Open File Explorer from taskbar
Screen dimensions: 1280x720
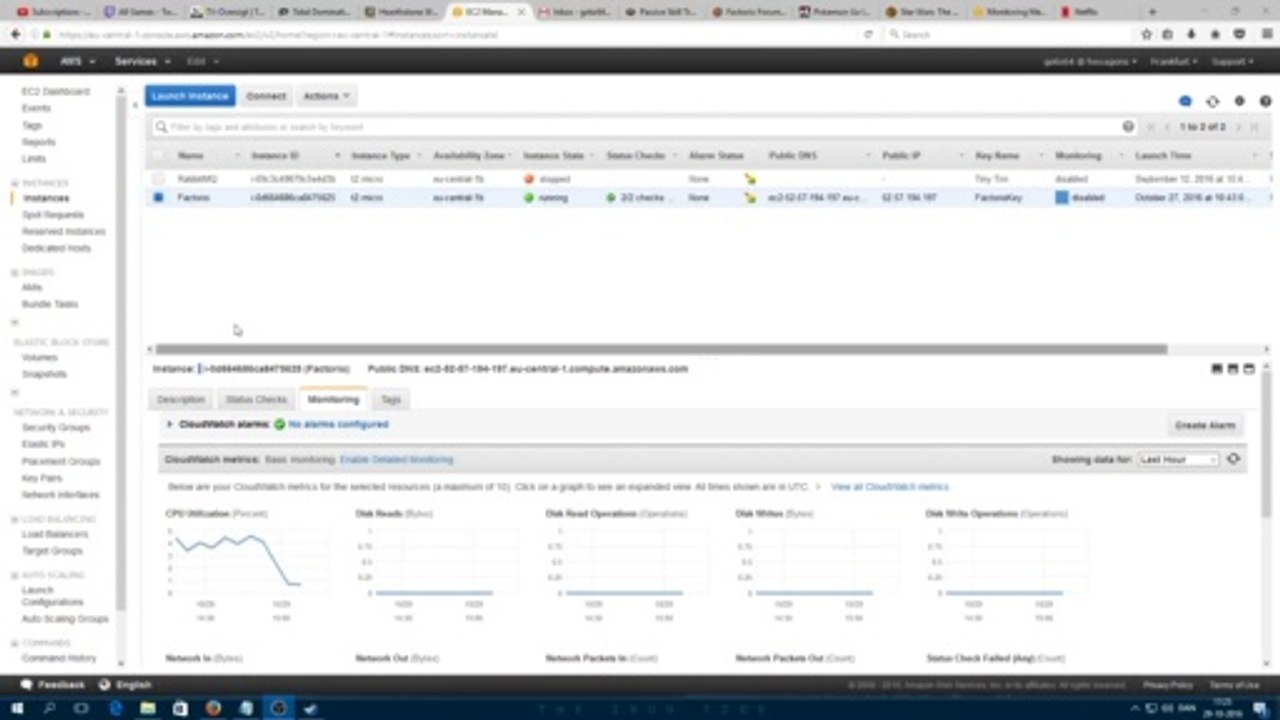tap(148, 708)
